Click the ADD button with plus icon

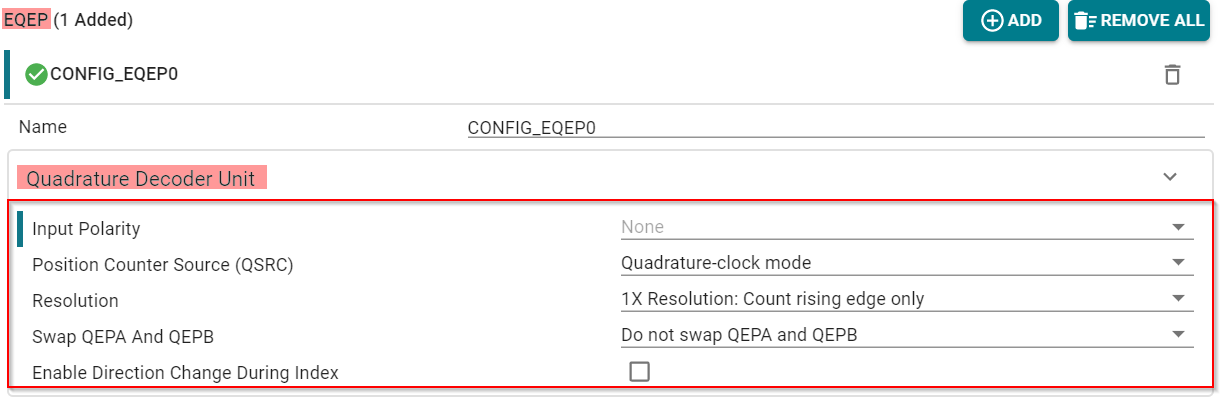[1010, 20]
